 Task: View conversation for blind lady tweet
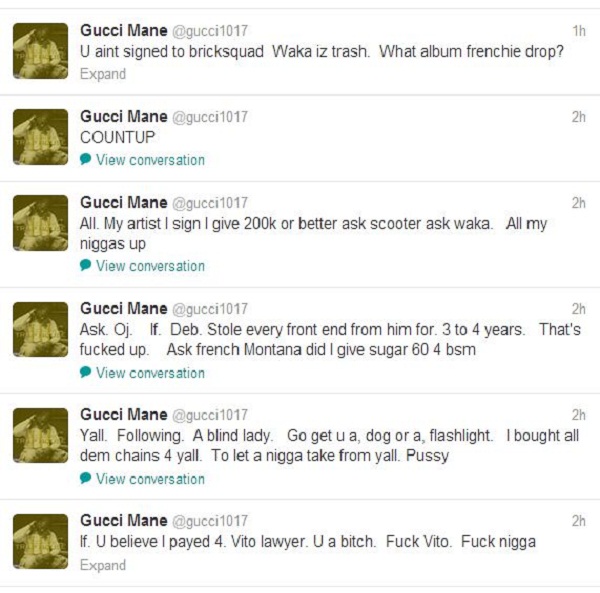(150, 479)
